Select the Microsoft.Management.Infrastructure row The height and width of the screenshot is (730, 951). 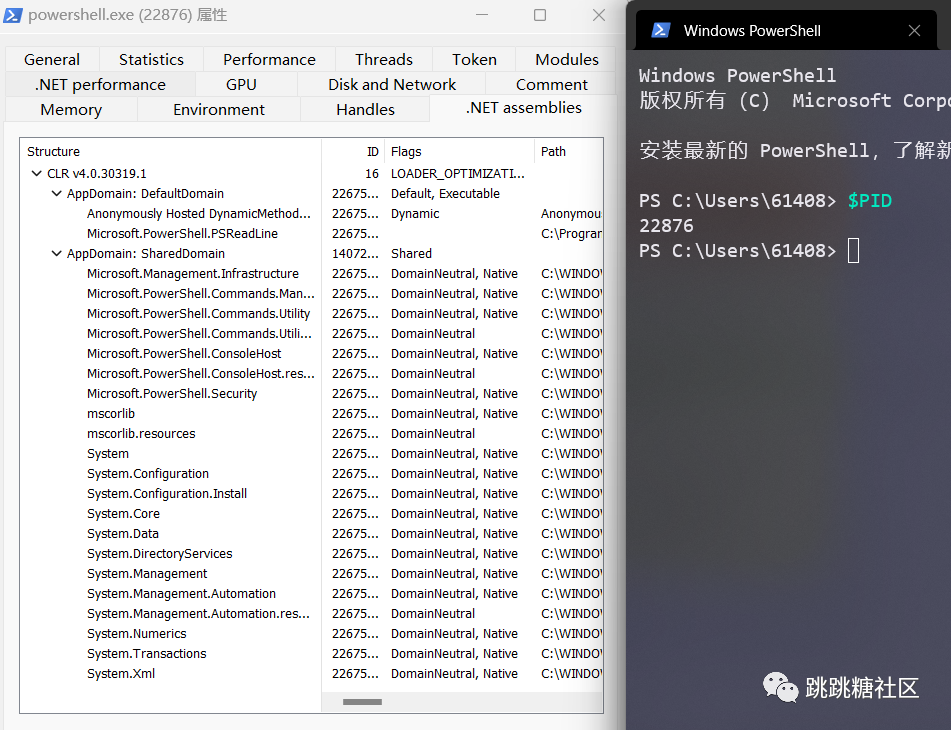pyautogui.click(x=312, y=273)
